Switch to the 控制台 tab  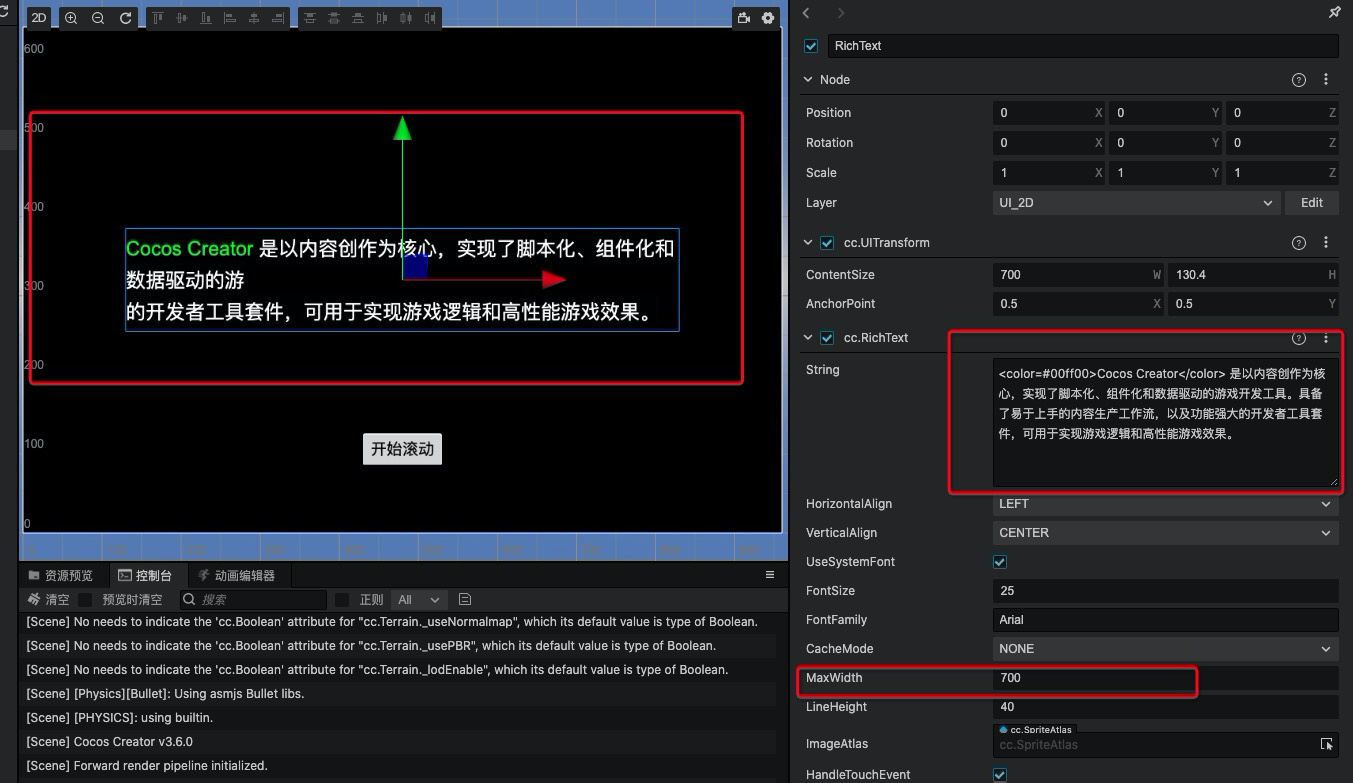pyautogui.click(x=145, y=575)
